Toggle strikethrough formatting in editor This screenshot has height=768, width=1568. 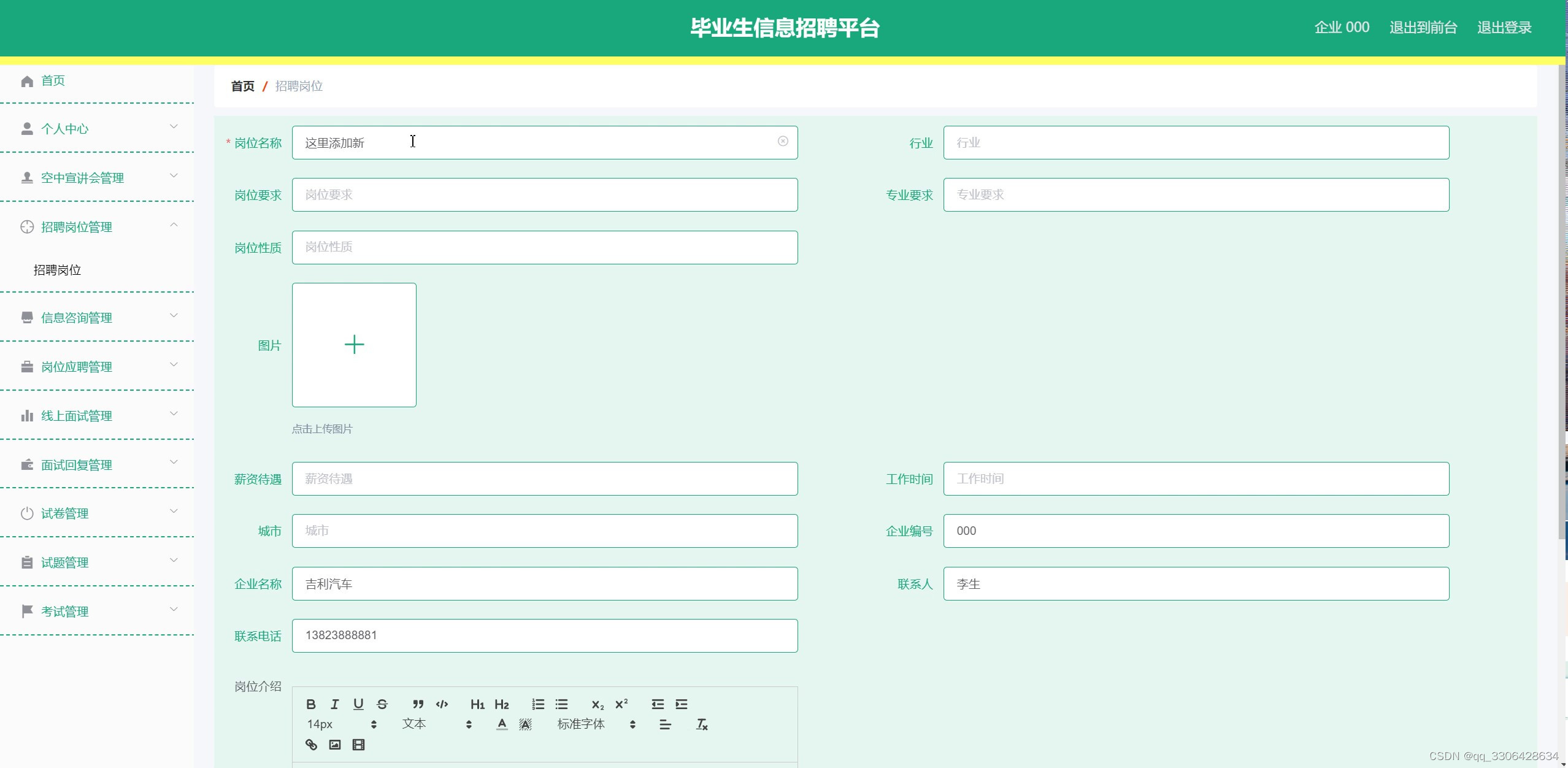coord(382,704)
